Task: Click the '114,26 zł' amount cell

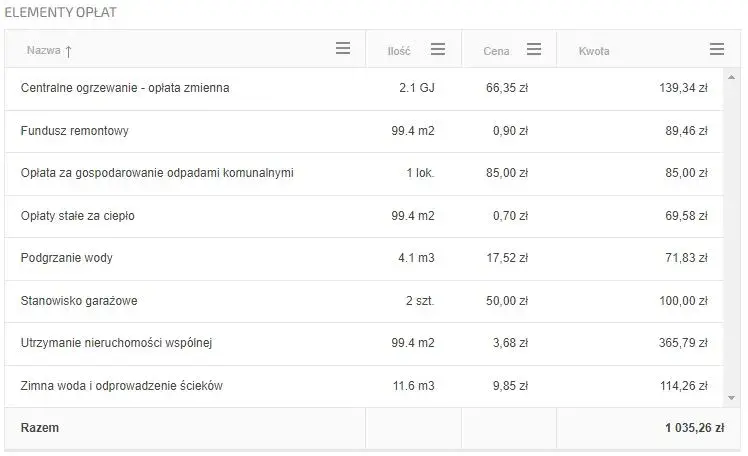Action: [683, 385]
